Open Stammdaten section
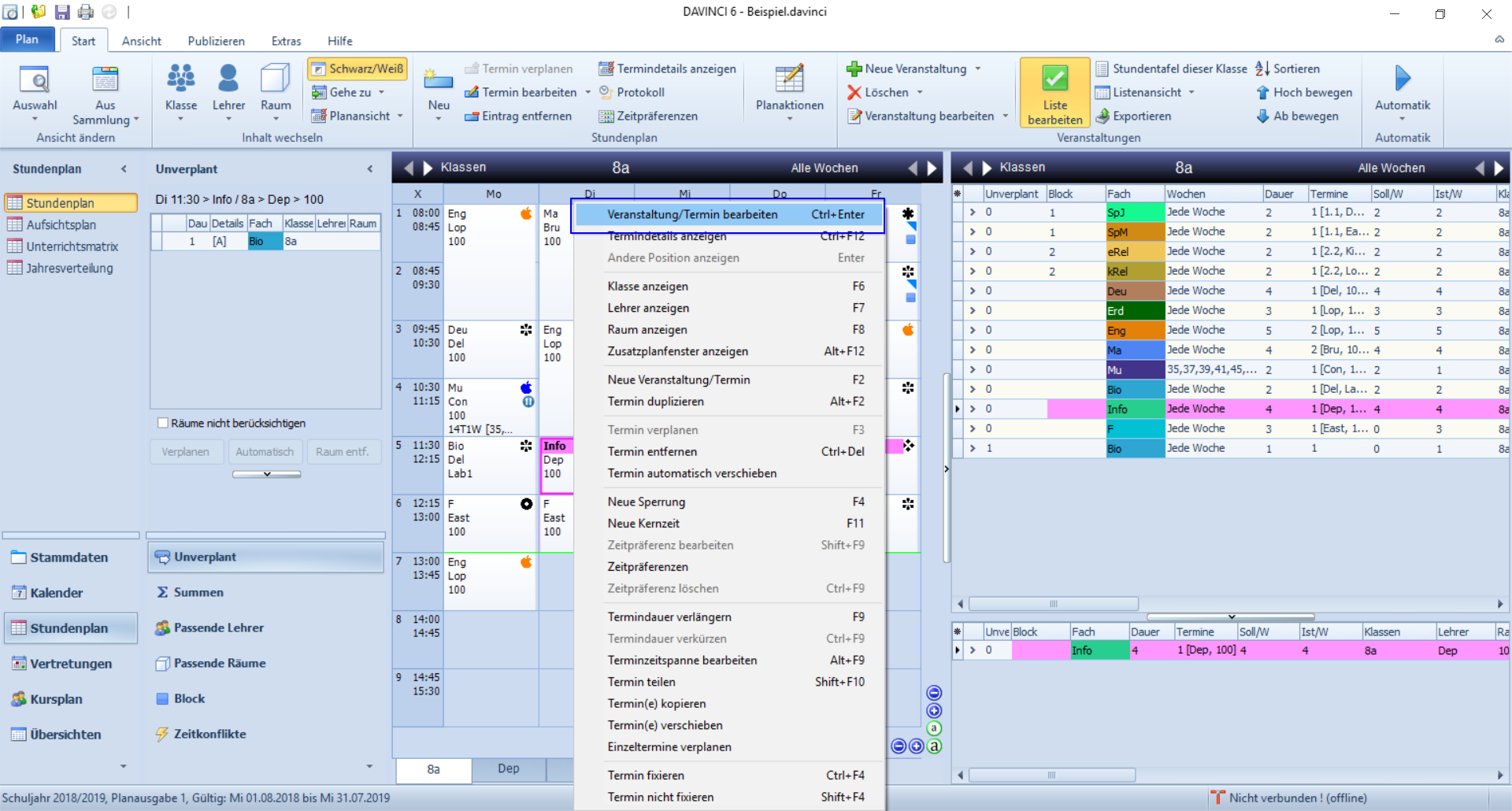The height and width of the screenshot is (811, 1512). point(69,557)
